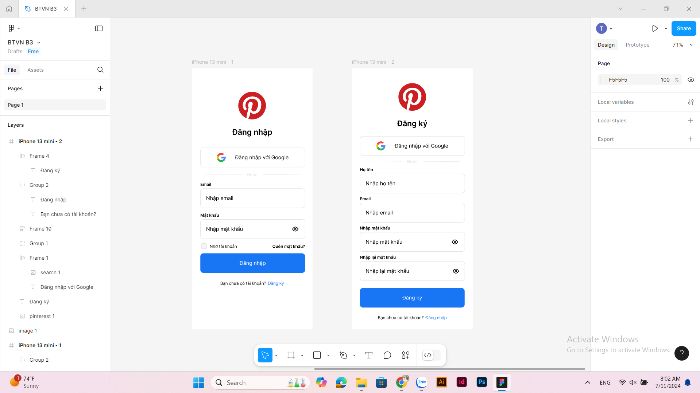700x393 pixels.
Task: Click the Quên mật khẩu link in login frame
Action: coord(288,247)
